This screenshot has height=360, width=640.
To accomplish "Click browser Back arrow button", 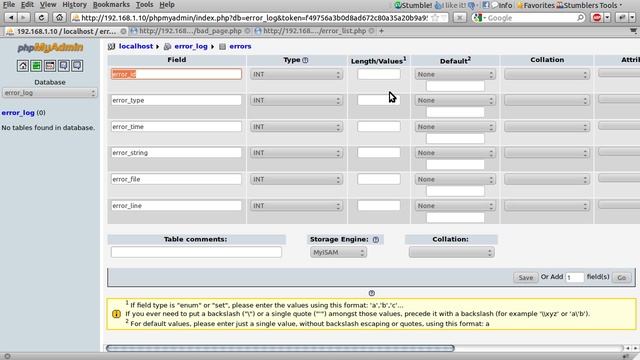I will (11, 18).
